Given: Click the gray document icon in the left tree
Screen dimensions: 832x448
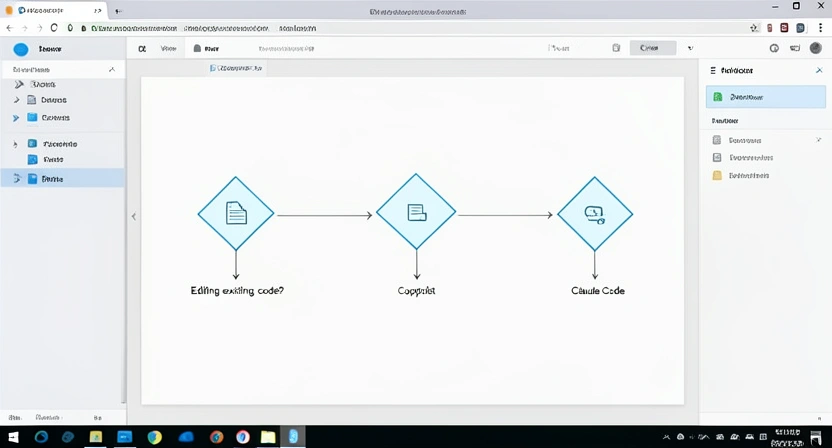Looking at the screenshot, I should point(32,100).
